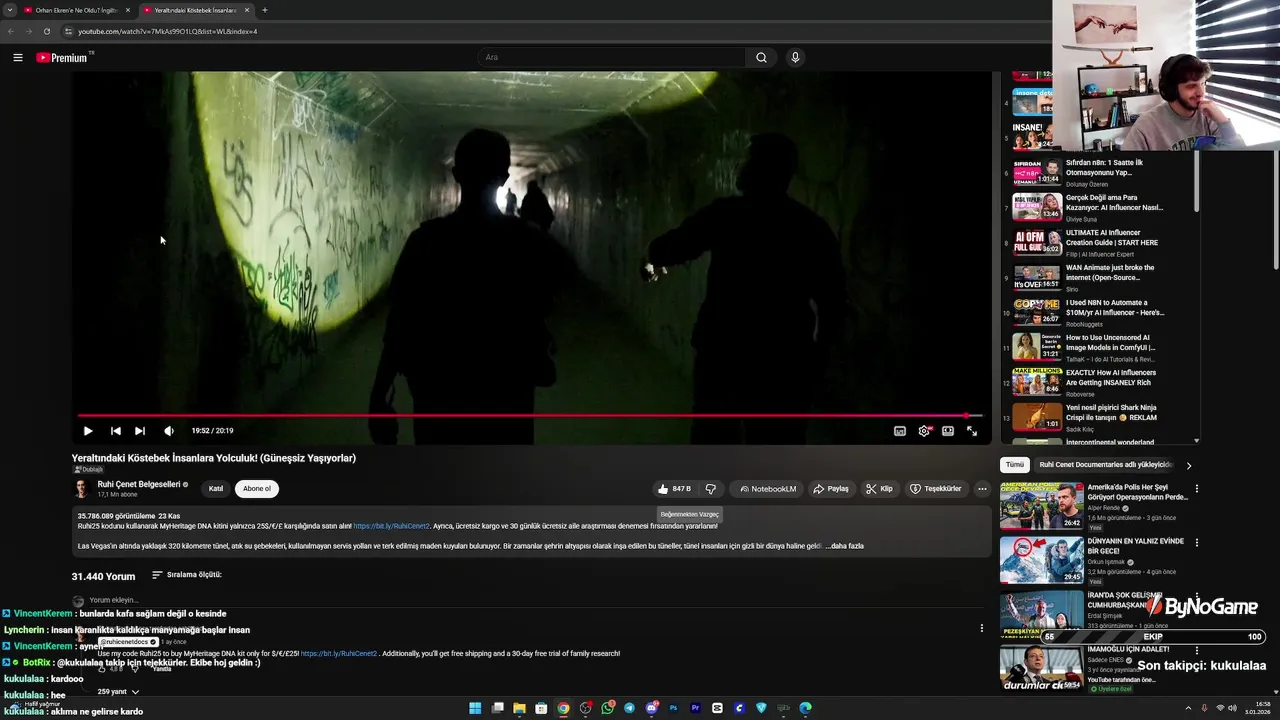Open player settings gear icon

tap(924, 431)
